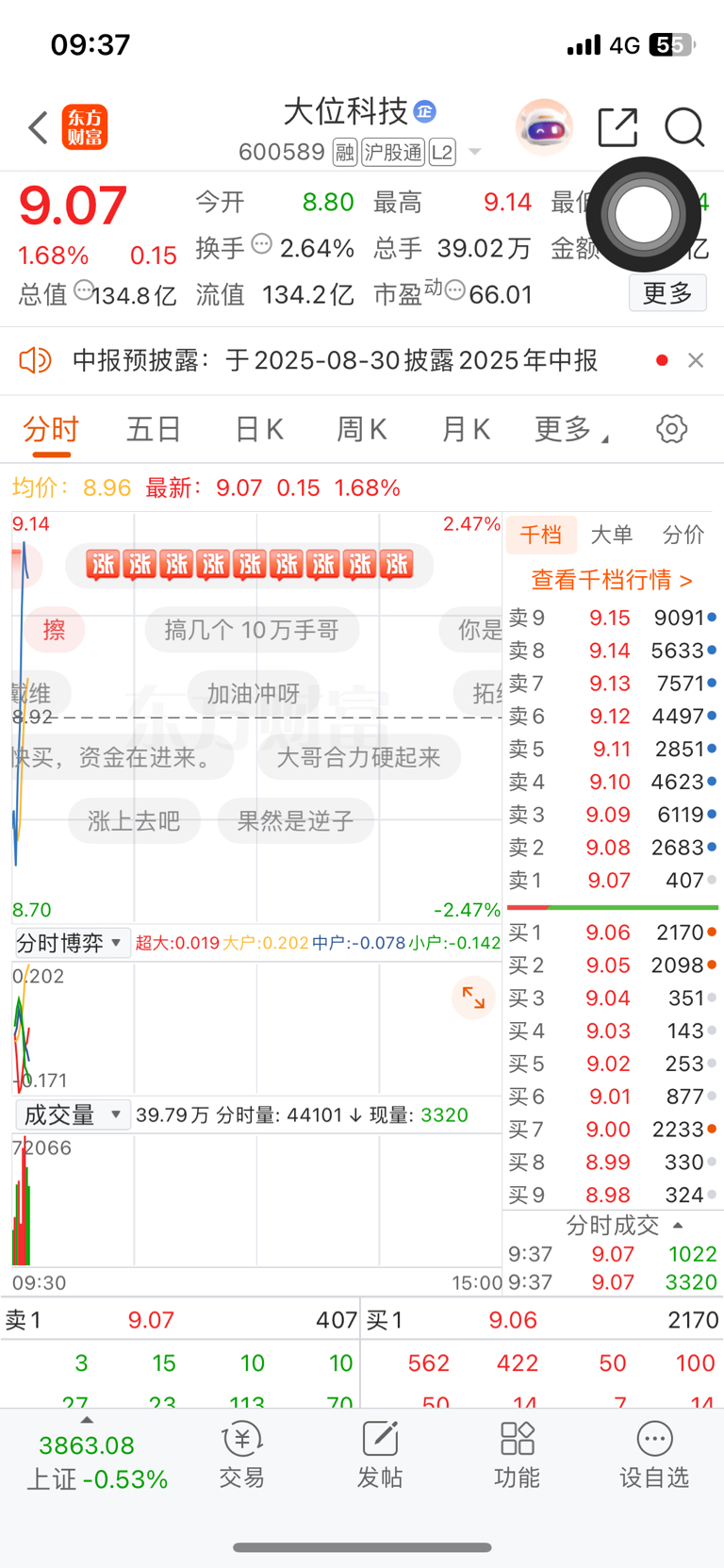Open the AI robot assistant avatar
The height and width of the screenshot is (1568, 724).
[x=544, y=127]
